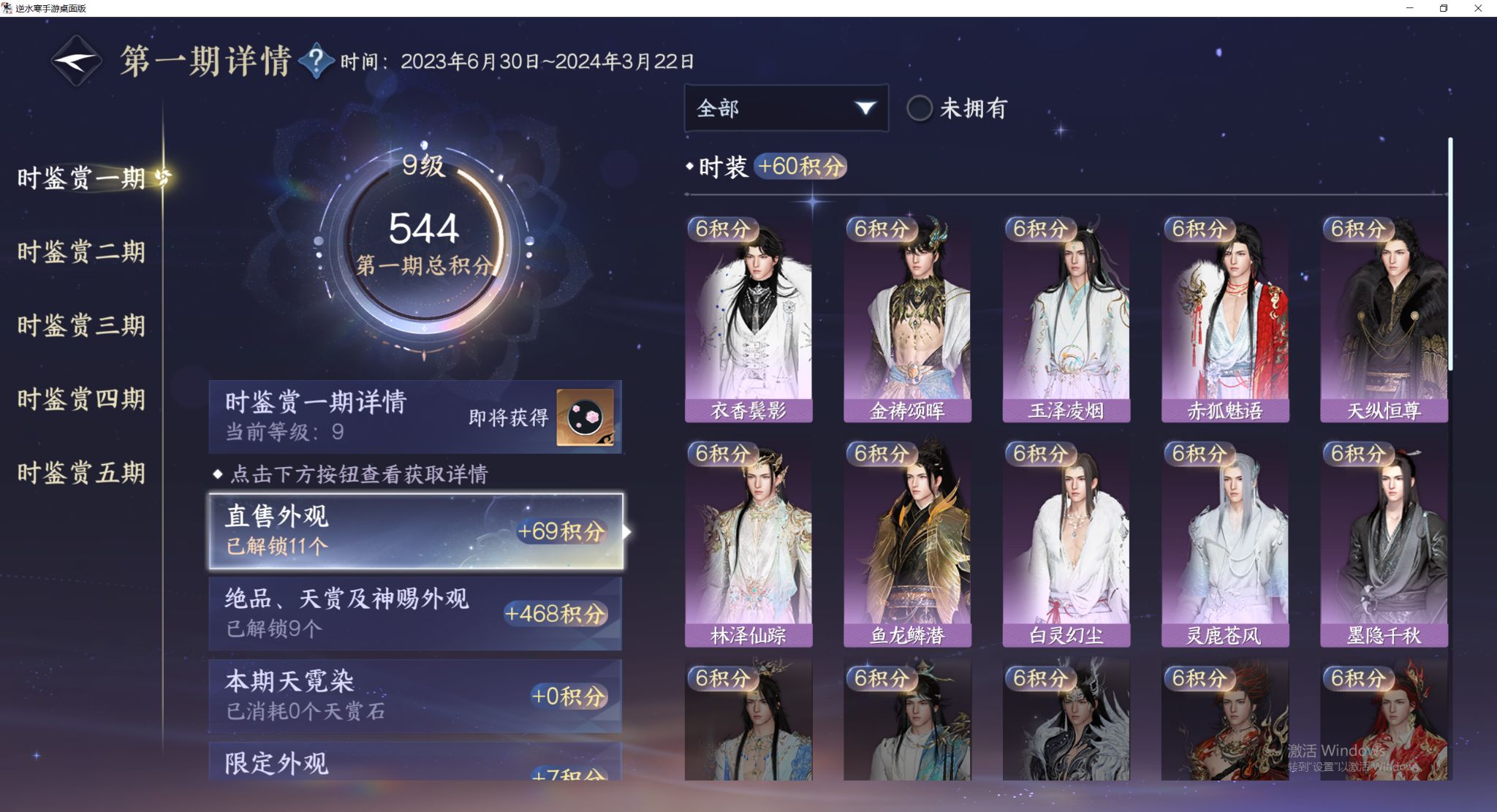
Task: Click the back arrow icon
Action: [77, 61]
